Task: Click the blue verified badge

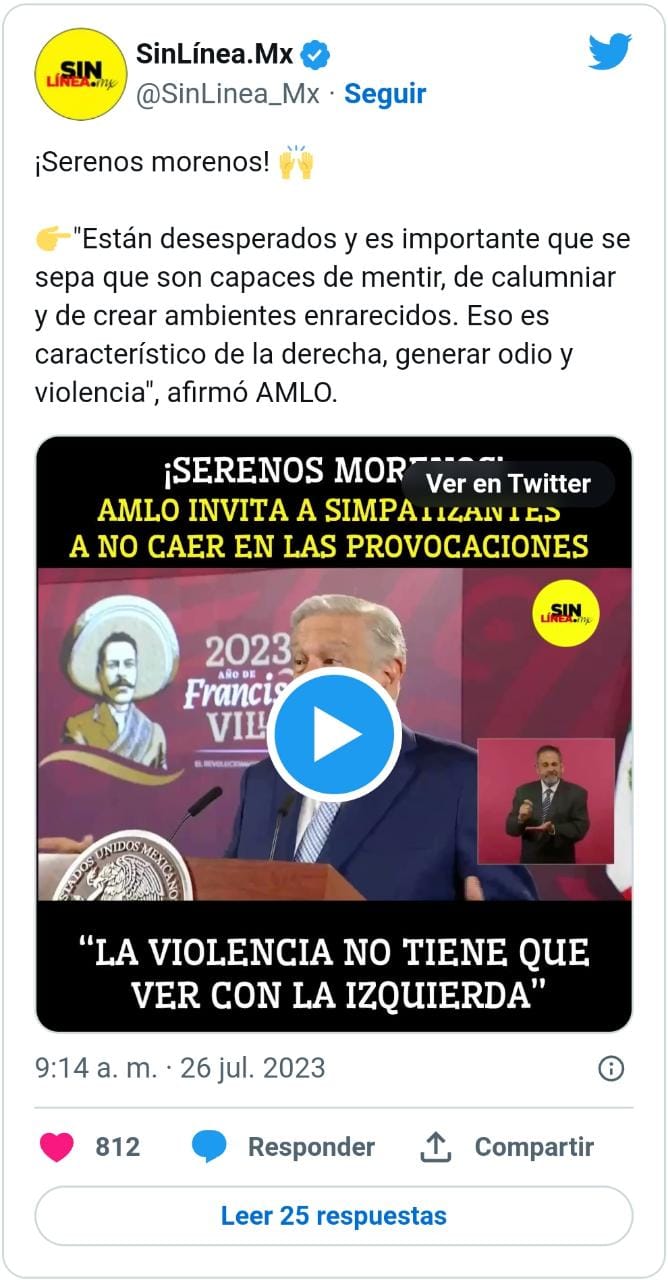Action: coord(316,56)
